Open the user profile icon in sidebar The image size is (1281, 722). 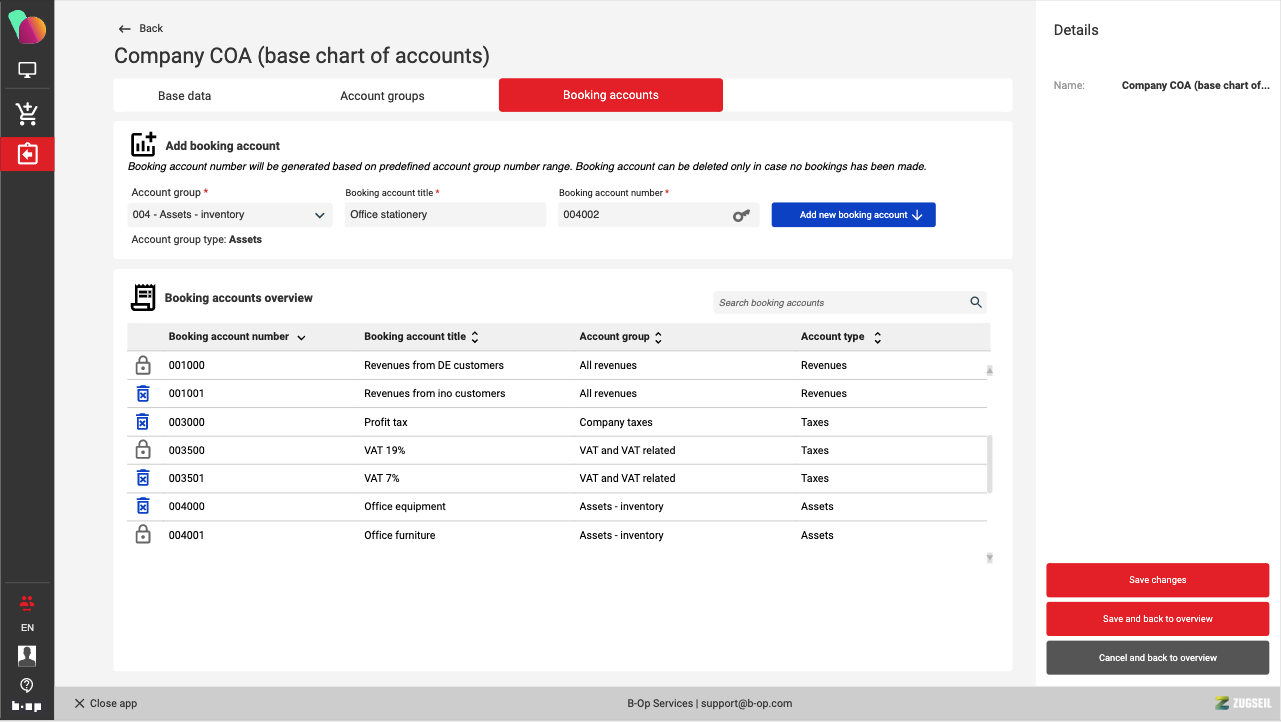[27, 656]
